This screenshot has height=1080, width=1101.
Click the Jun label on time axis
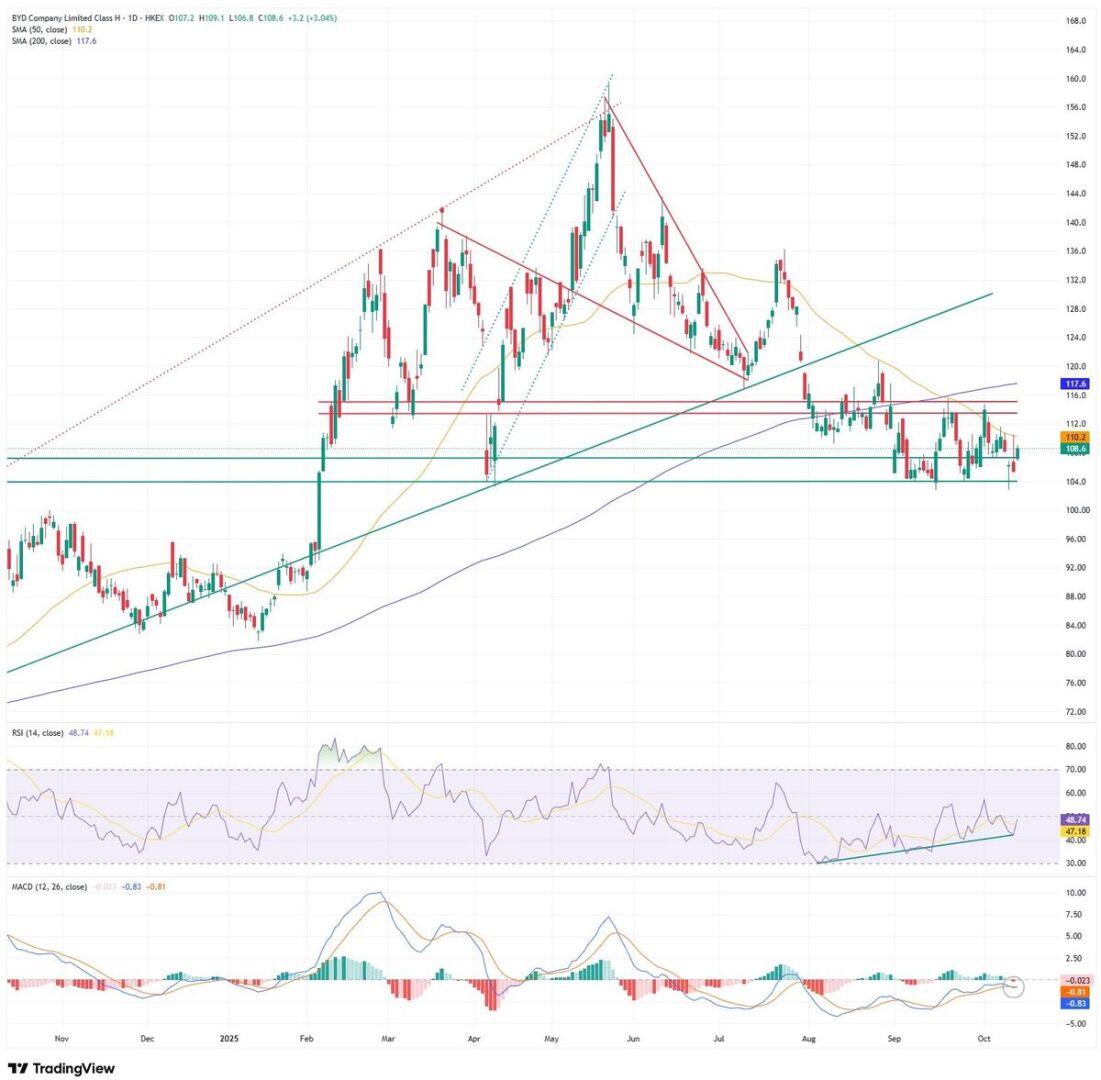pyautogui.click(x=633, y=1039)
